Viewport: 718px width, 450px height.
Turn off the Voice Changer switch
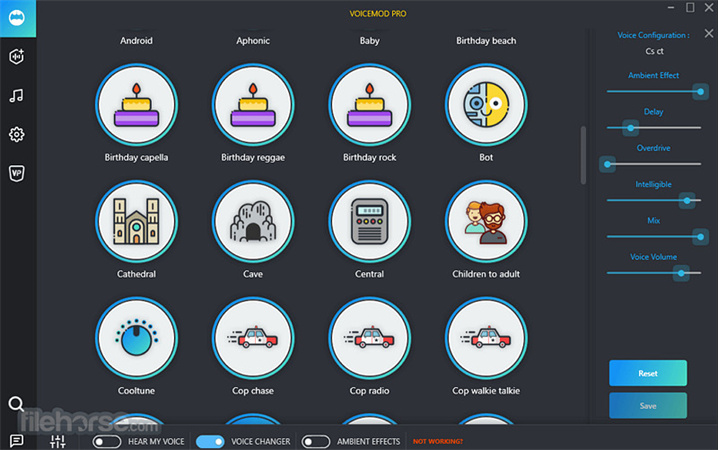coord(210,442)
